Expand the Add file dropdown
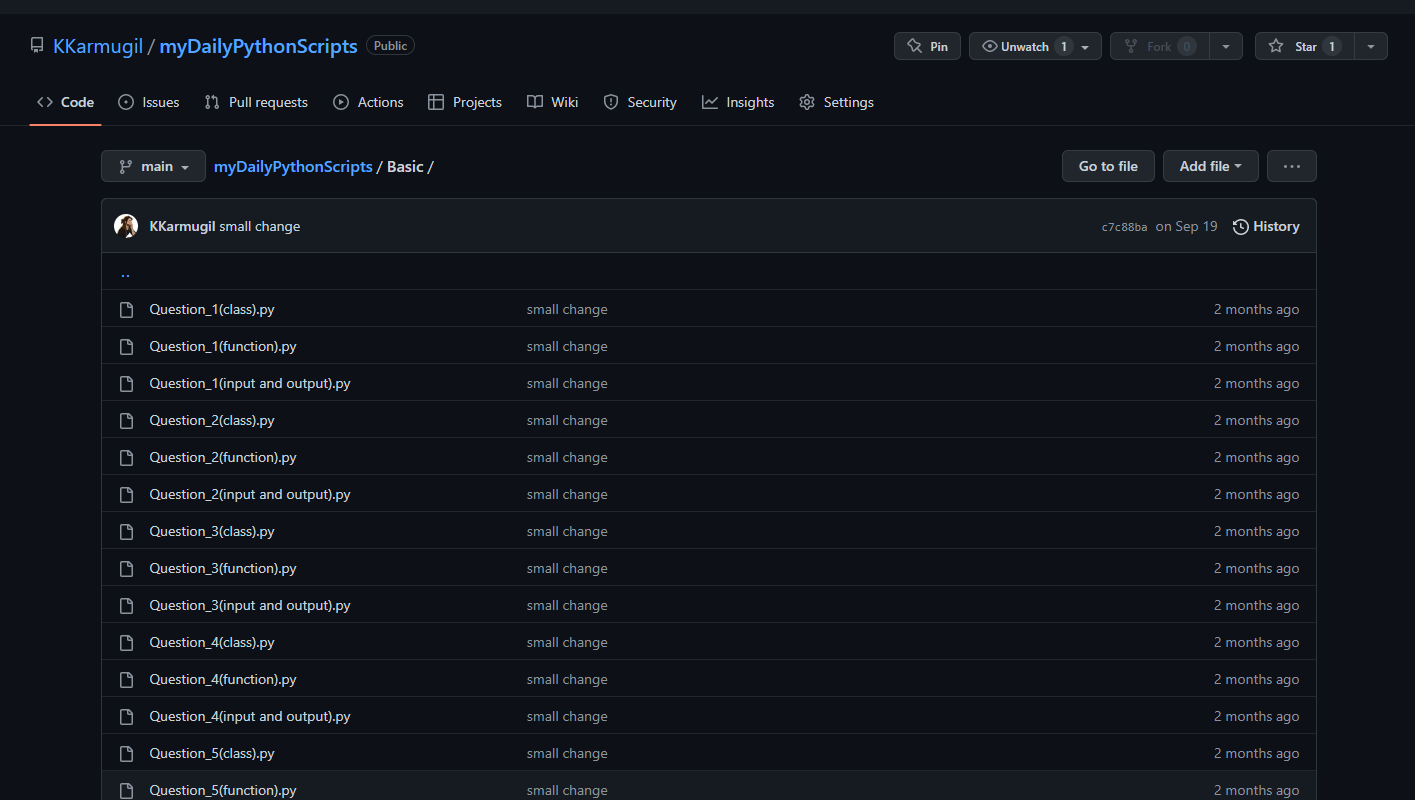This screenshot has height=800, width=1415. pos(1211,166)
